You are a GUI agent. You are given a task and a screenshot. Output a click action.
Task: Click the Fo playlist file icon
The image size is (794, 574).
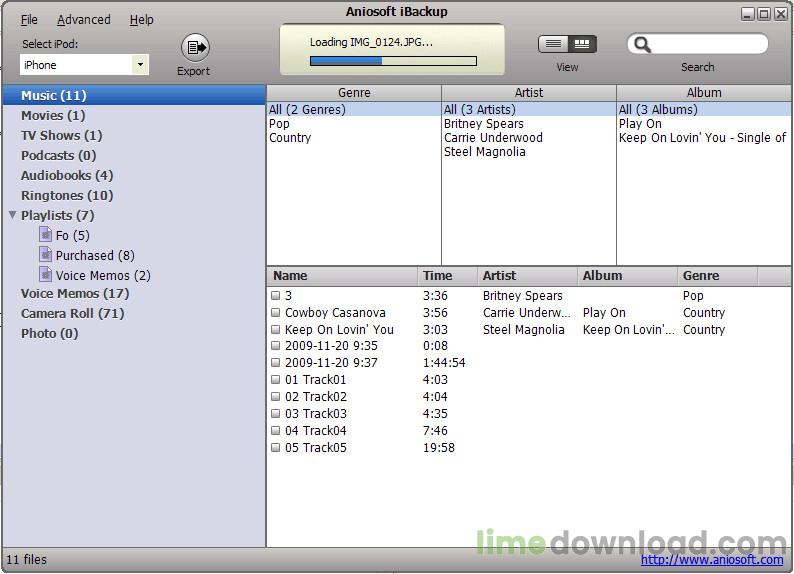[x=46, y=235]
